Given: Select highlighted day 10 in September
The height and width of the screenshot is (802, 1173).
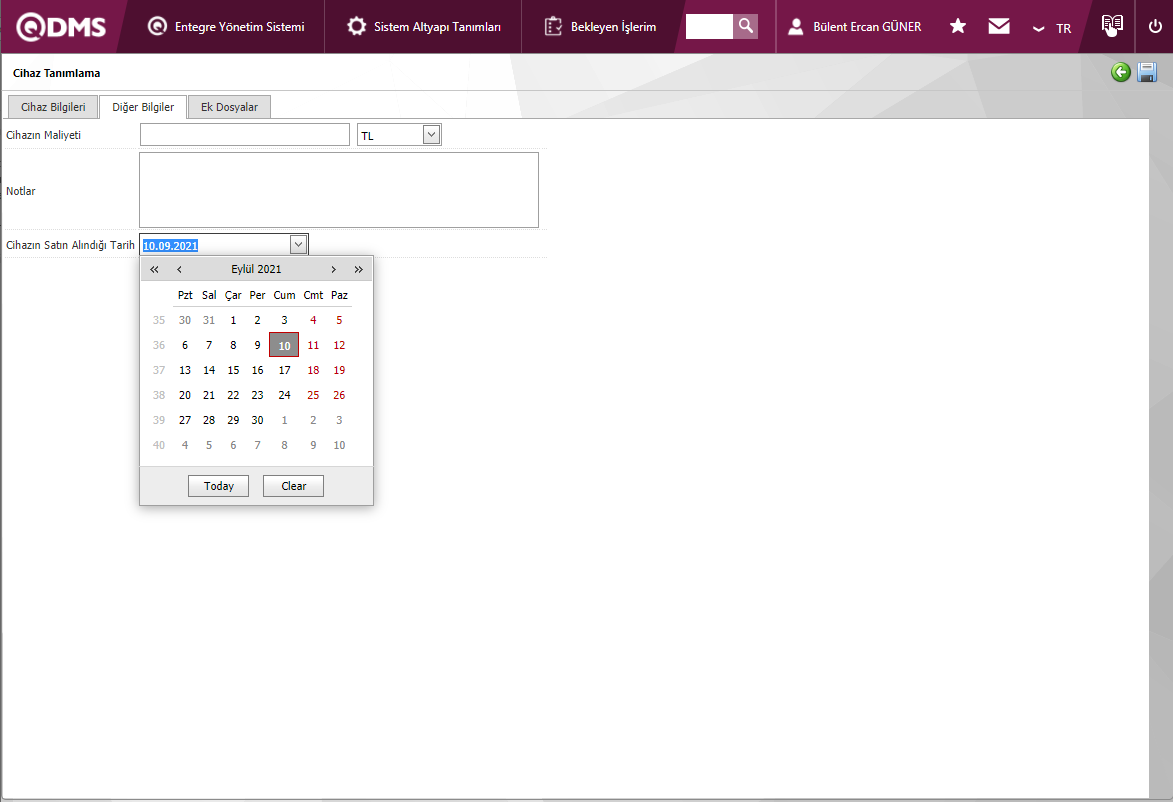Looking at the screenshot, I should (x=284, y=345).
